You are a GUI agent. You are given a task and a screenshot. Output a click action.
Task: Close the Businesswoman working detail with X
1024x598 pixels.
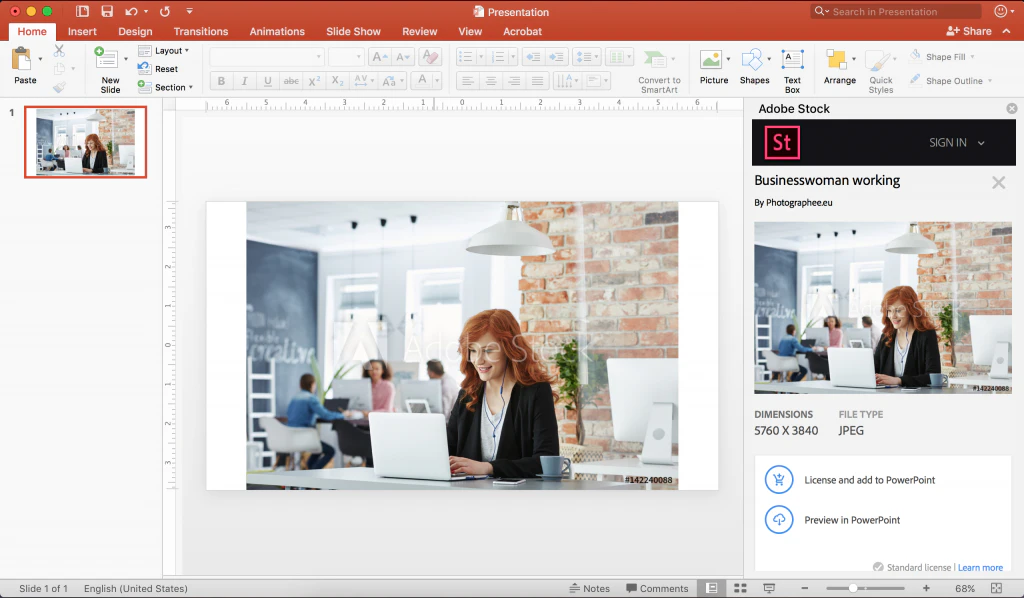coord(998,182)
